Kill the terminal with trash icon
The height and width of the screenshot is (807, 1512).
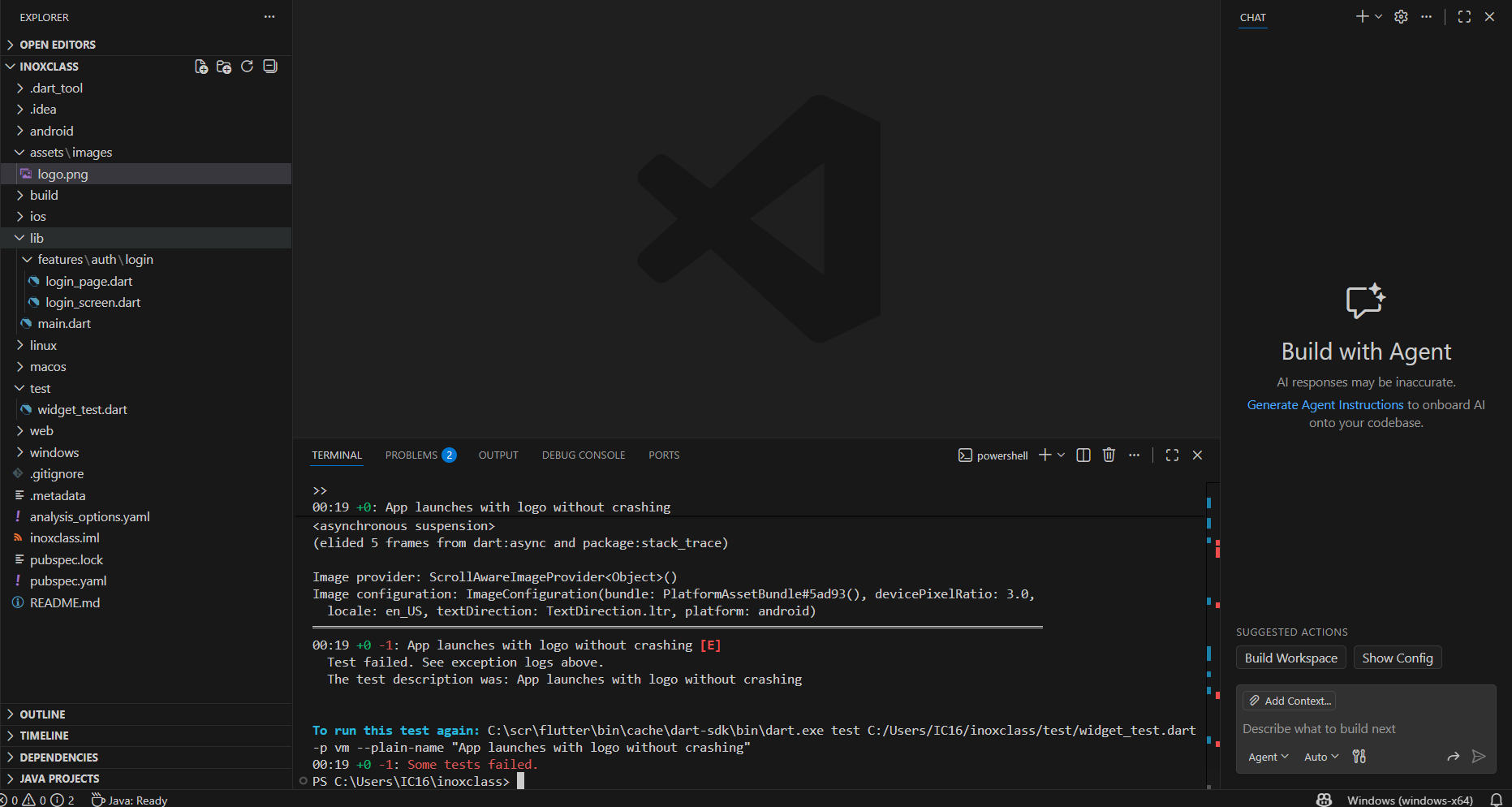pyautogui.click(x=1109, y=455)
